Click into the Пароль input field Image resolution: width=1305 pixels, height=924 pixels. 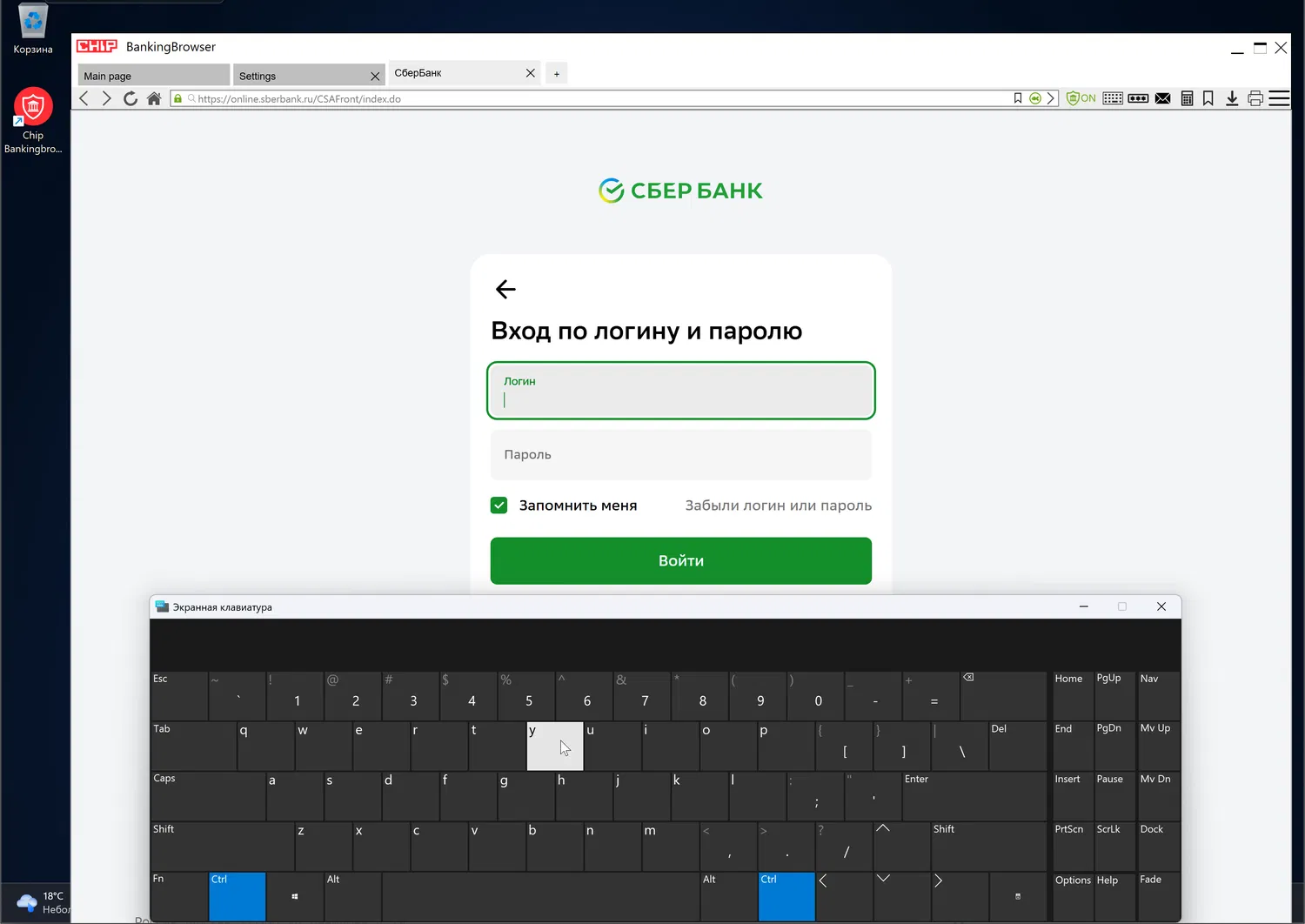tap(681, 454)
